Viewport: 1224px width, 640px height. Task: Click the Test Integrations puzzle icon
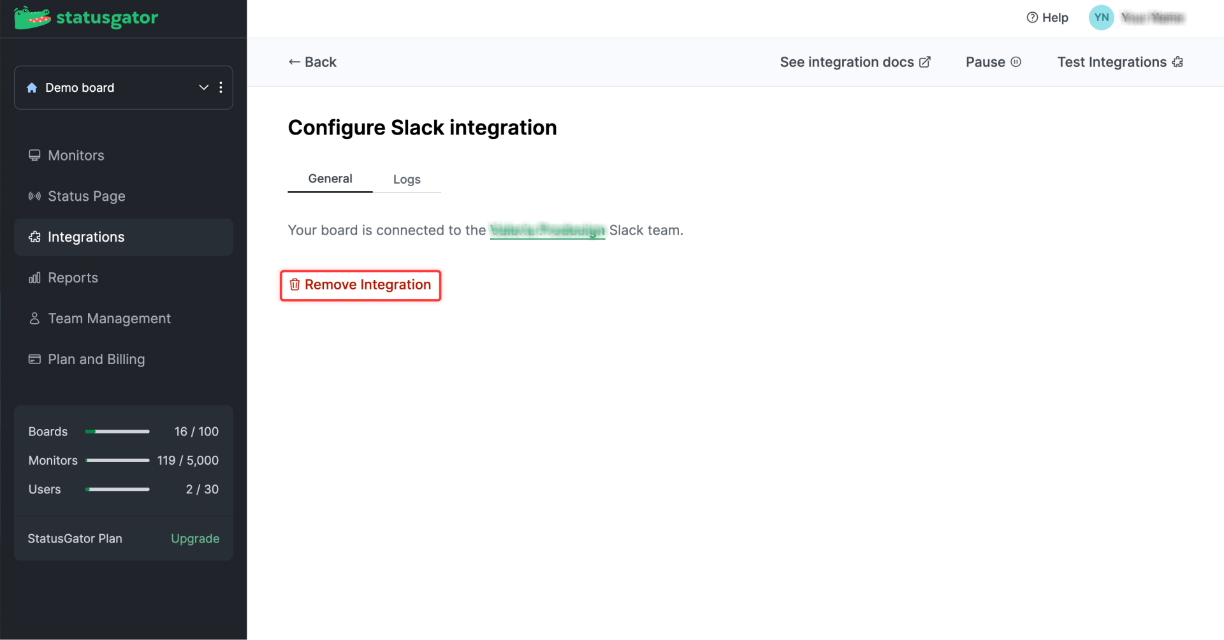[1178, 62]
